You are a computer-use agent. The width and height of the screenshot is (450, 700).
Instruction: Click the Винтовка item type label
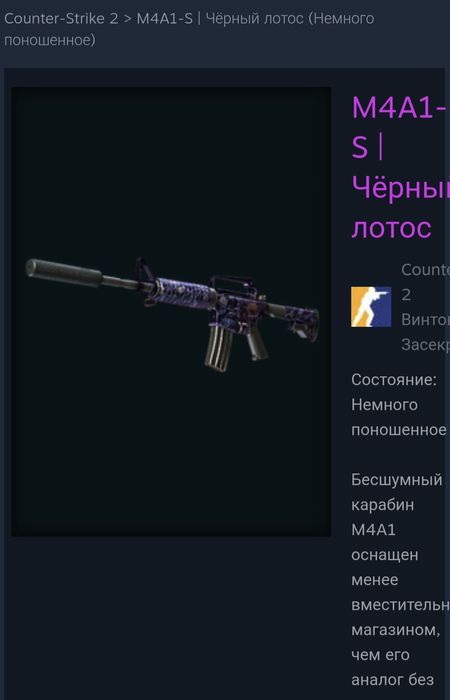pos(425,320)
